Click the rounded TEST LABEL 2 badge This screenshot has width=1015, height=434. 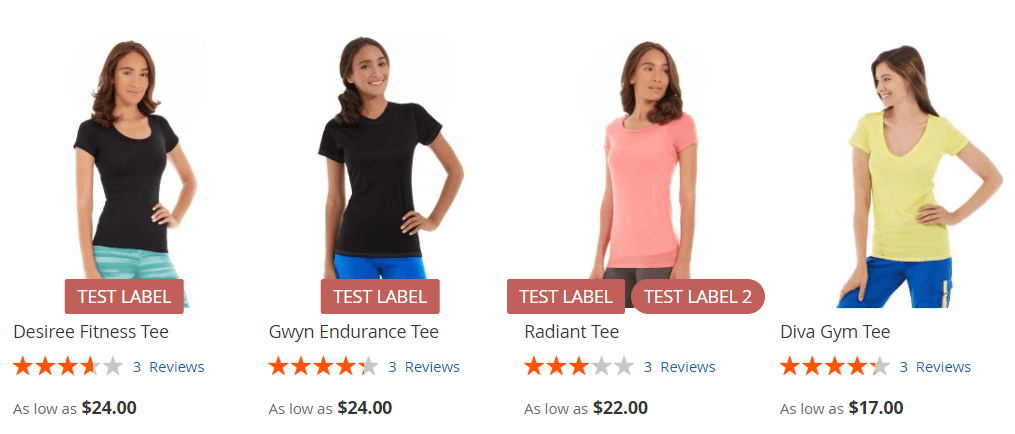[698, 297]
